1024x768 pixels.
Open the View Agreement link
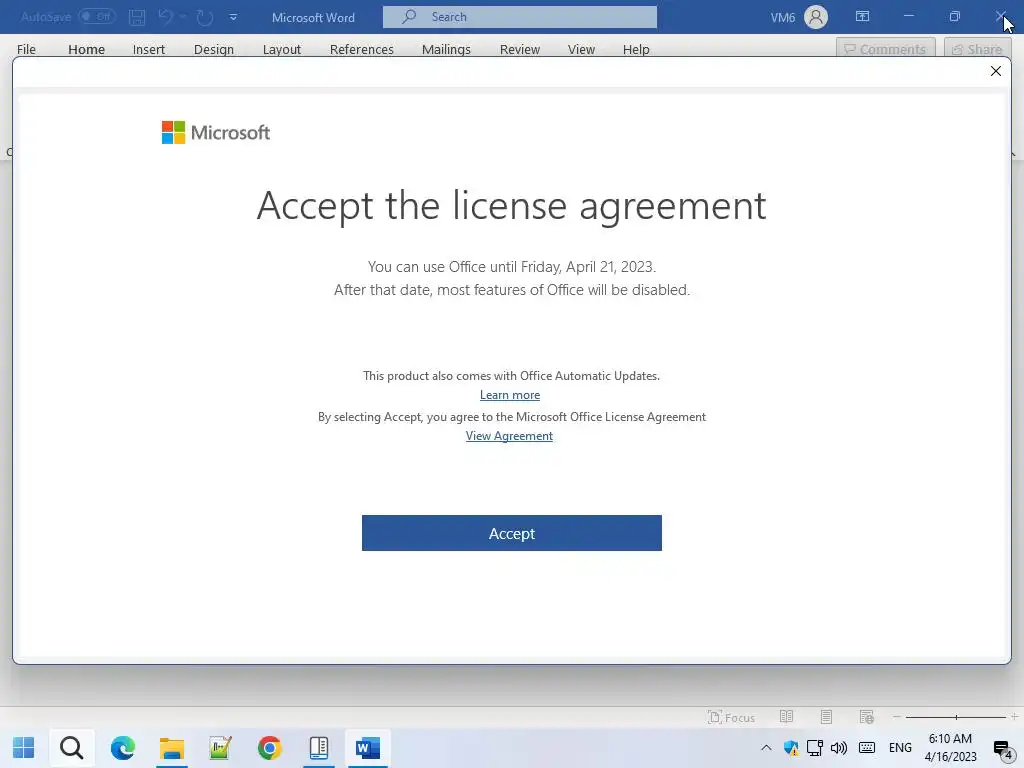tap(509, 436)
